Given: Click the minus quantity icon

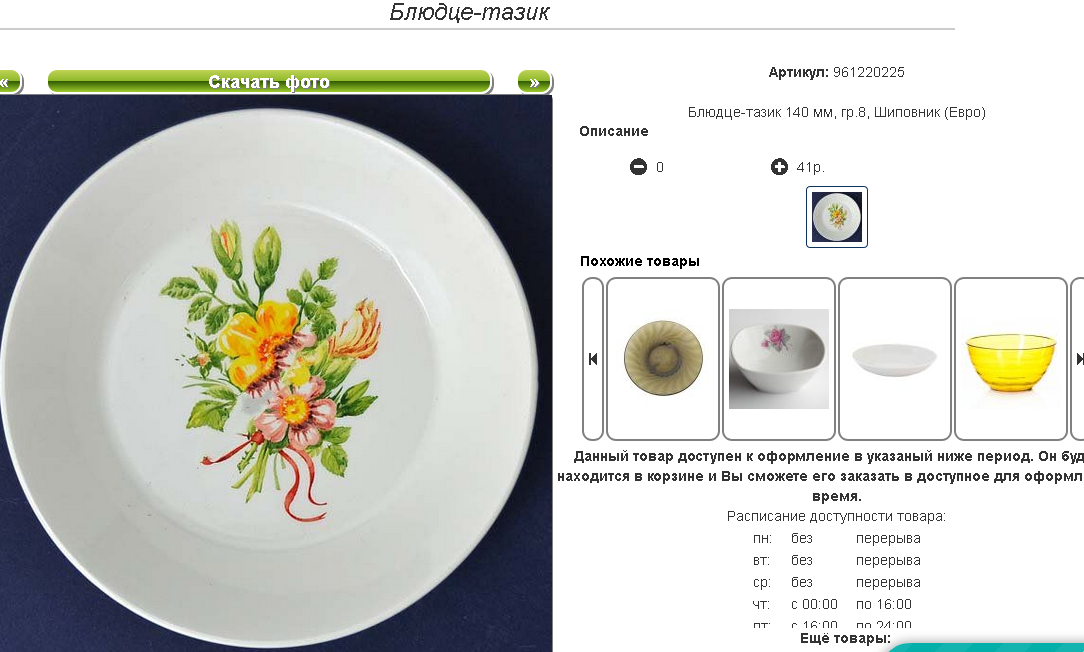Looking at the screenshot, I should [x=638, y=167].
